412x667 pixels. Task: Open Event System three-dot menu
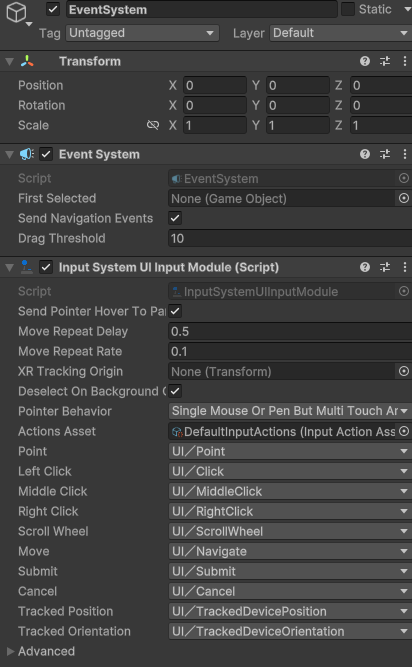click(x=404, y=154)
